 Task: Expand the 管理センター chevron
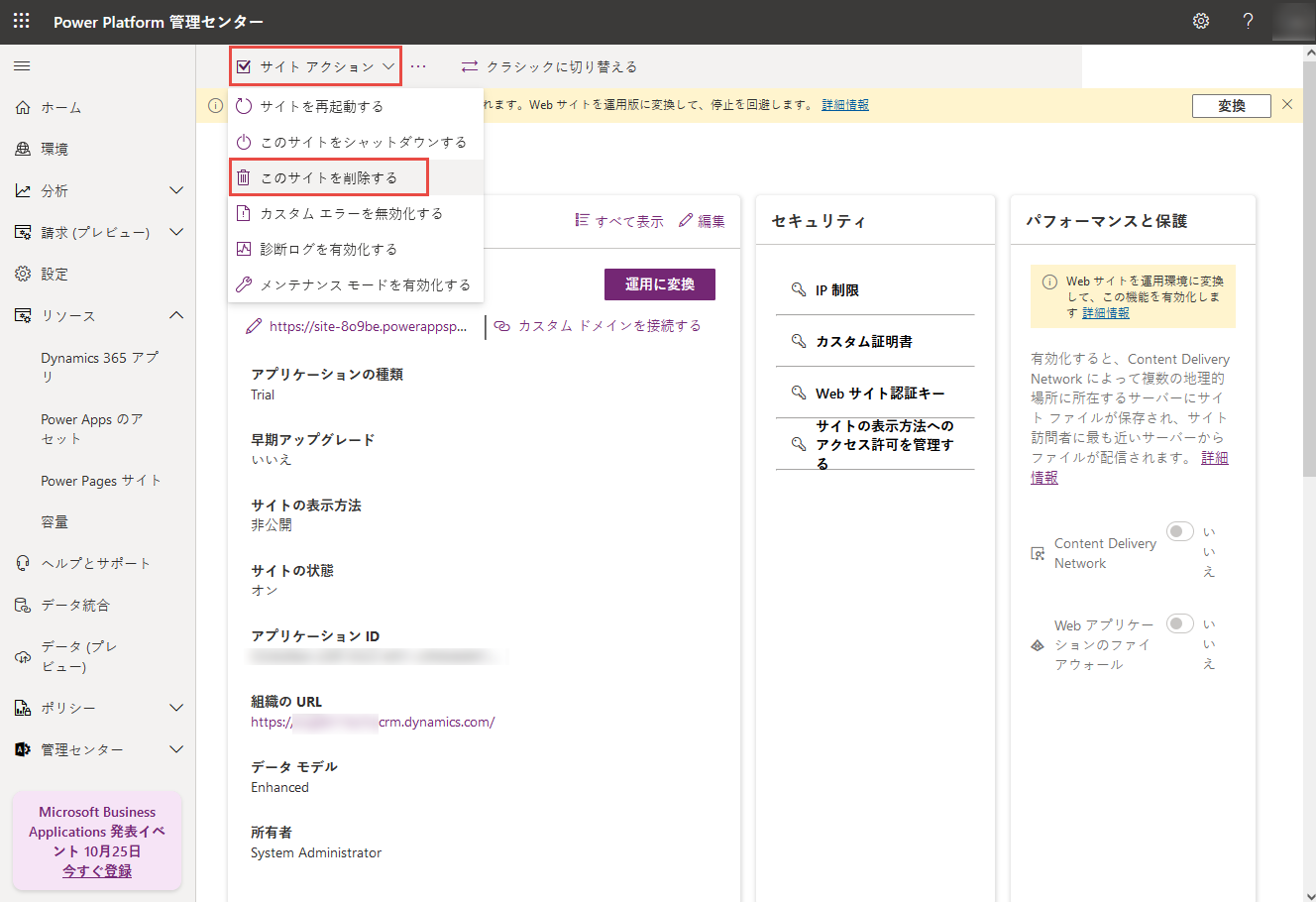[176, 749]
